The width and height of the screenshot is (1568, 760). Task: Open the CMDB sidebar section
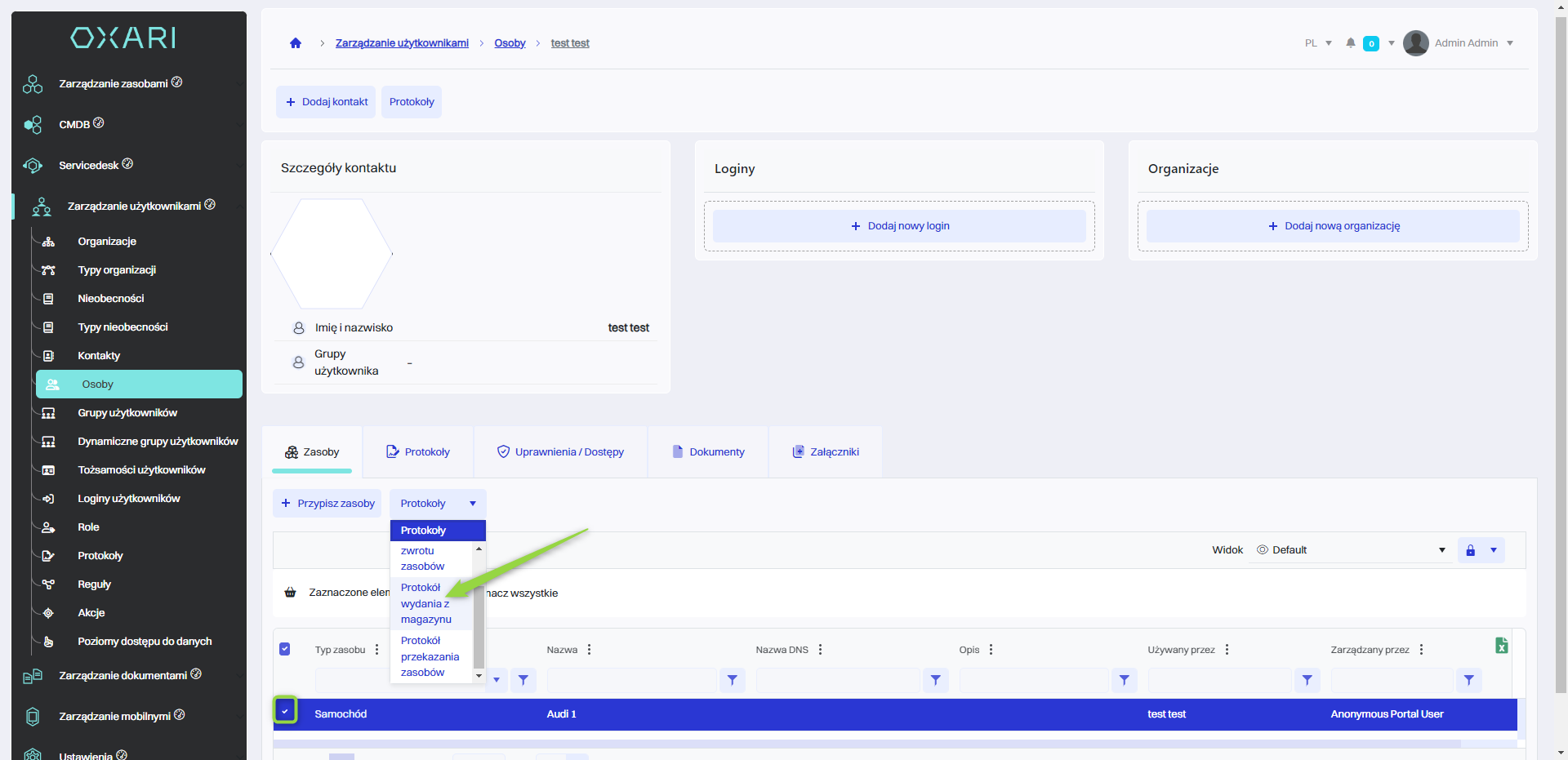[74, 124]
